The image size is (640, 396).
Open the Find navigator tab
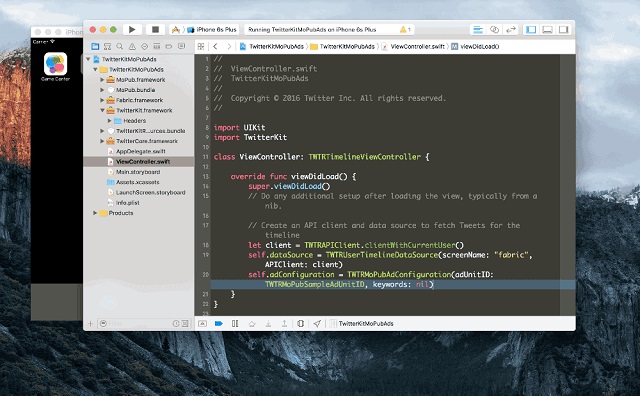pos(120,46)
